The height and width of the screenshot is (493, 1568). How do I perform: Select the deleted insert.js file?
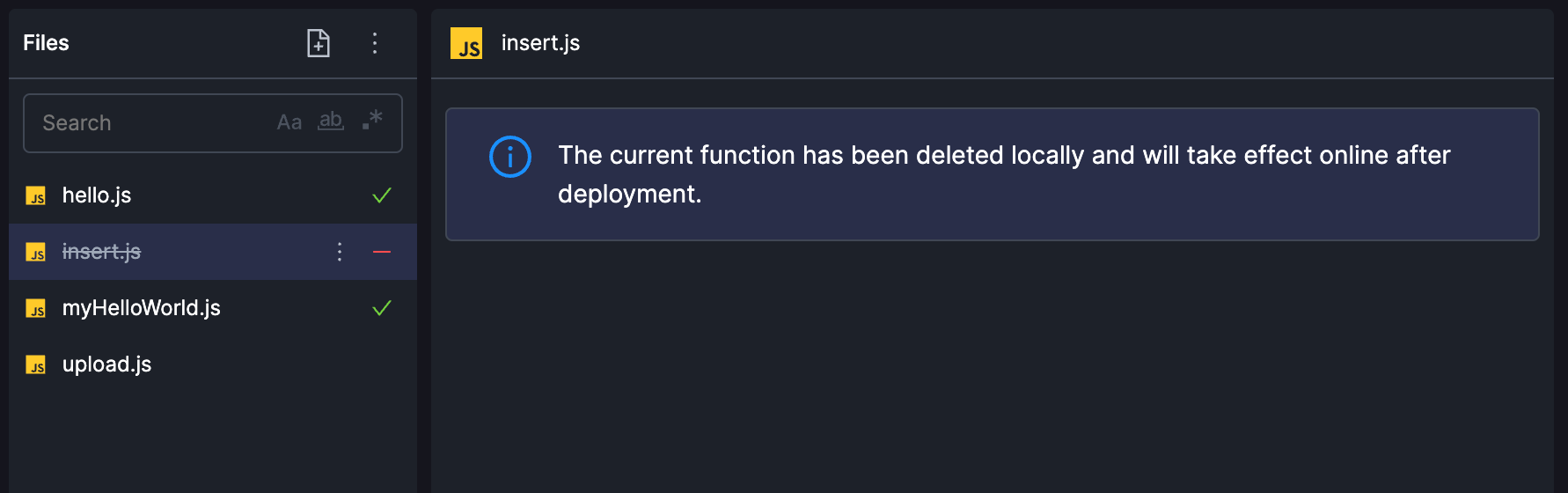tap(213, 252)
